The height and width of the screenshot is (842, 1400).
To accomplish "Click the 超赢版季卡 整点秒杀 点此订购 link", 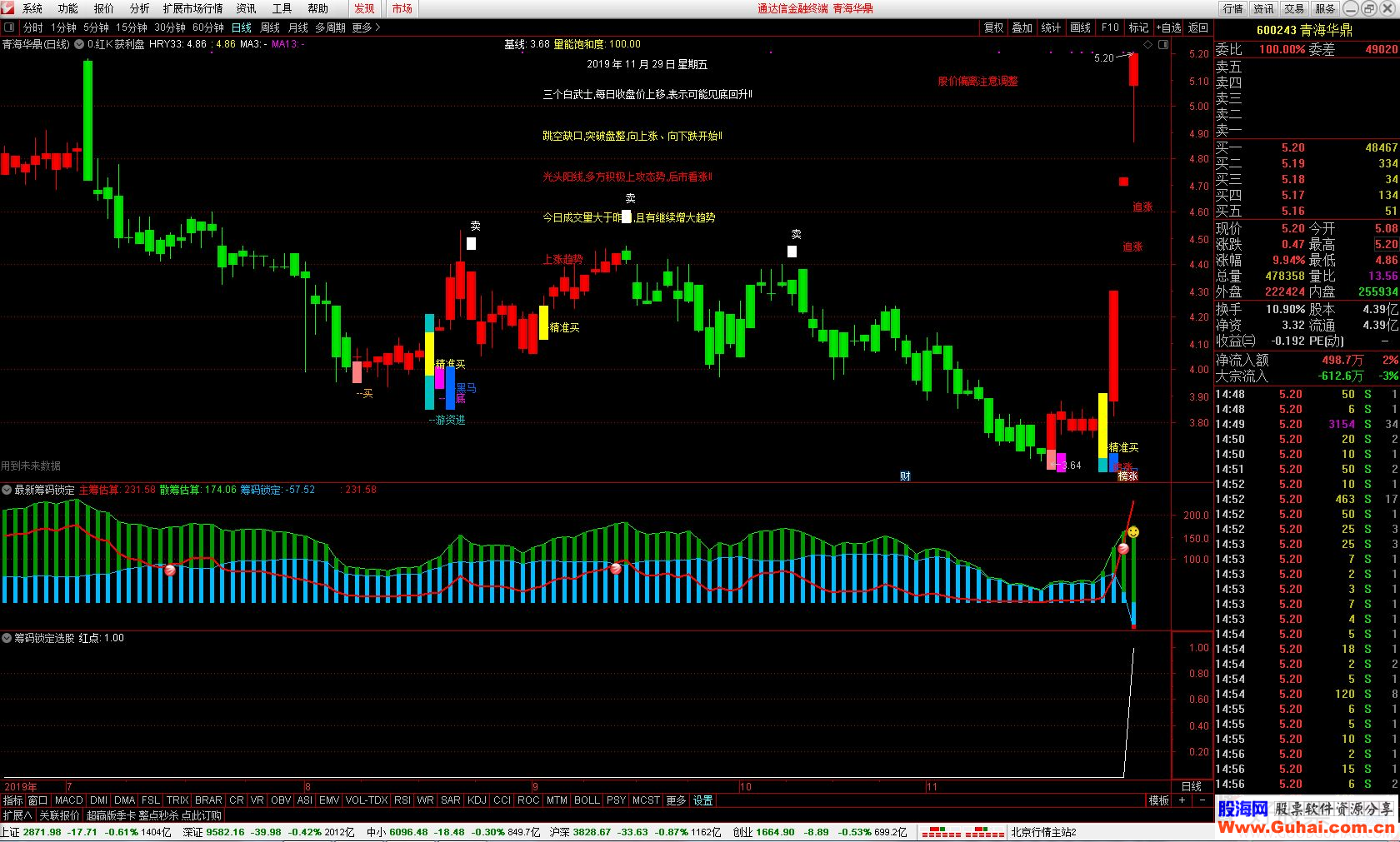I will tap(154, 815).
